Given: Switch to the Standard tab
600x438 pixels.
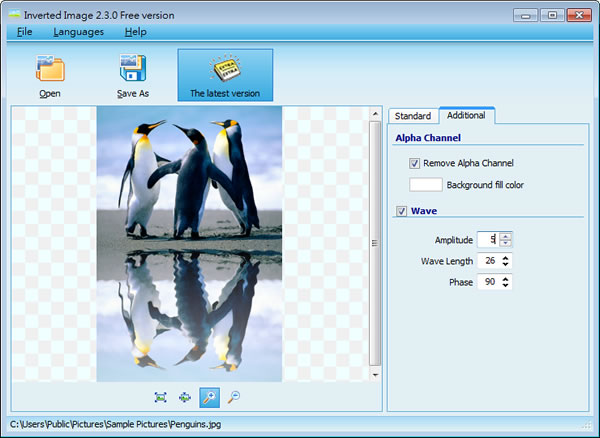Looking at the screenshot, I should click(x=413, y=116).
